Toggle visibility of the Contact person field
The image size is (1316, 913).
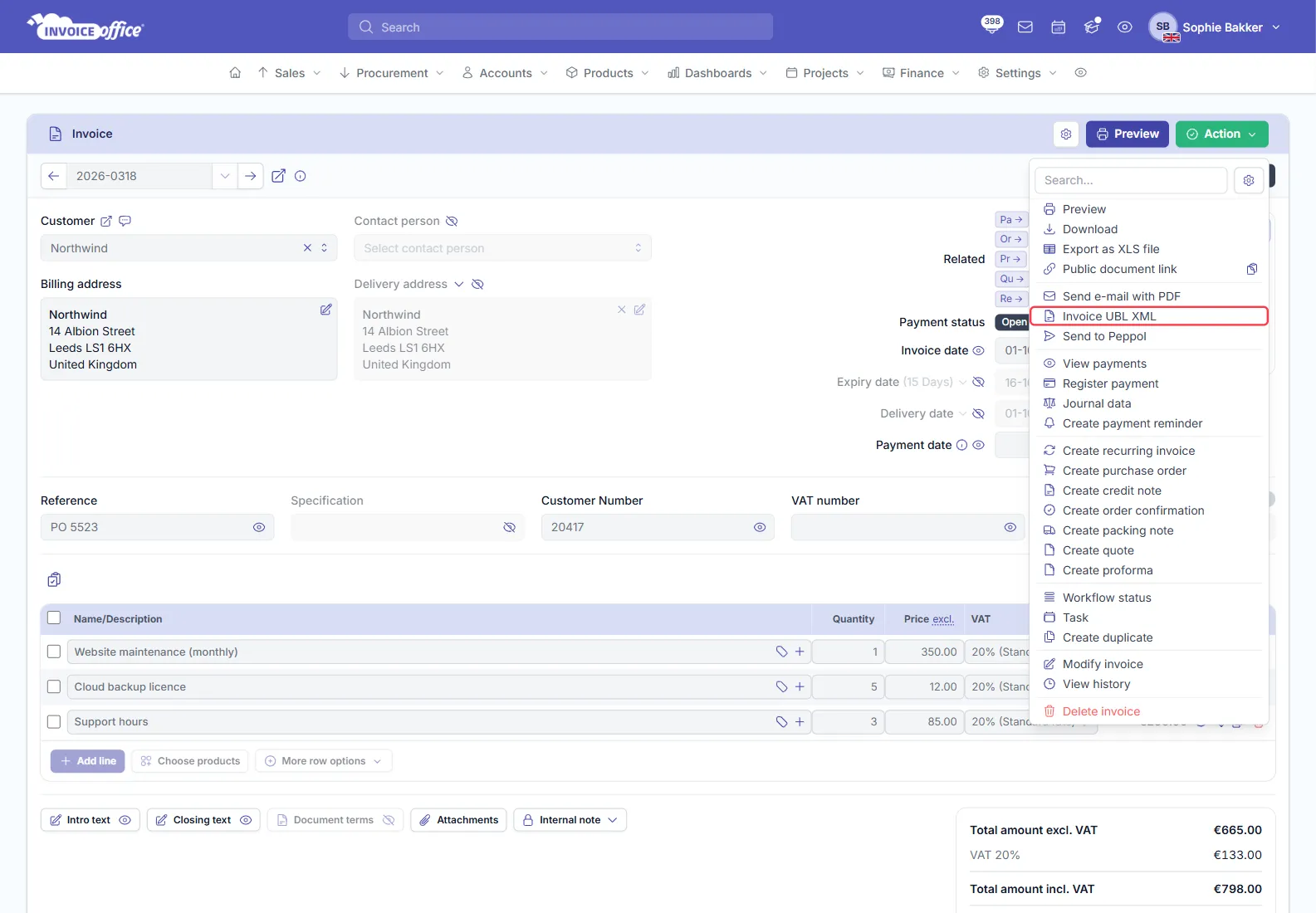pos(452,221)
